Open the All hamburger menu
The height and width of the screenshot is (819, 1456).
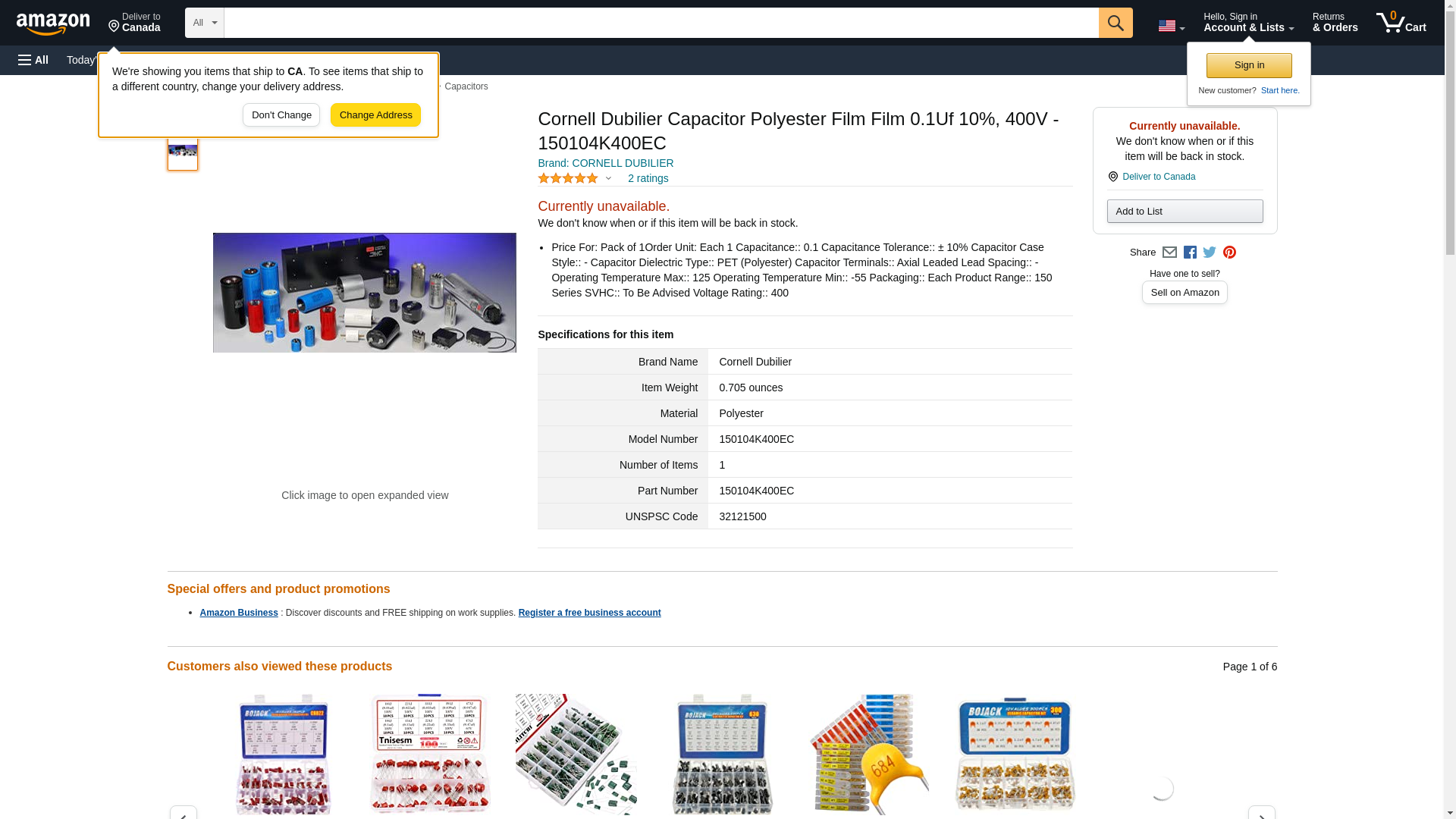tap(33, 60)
